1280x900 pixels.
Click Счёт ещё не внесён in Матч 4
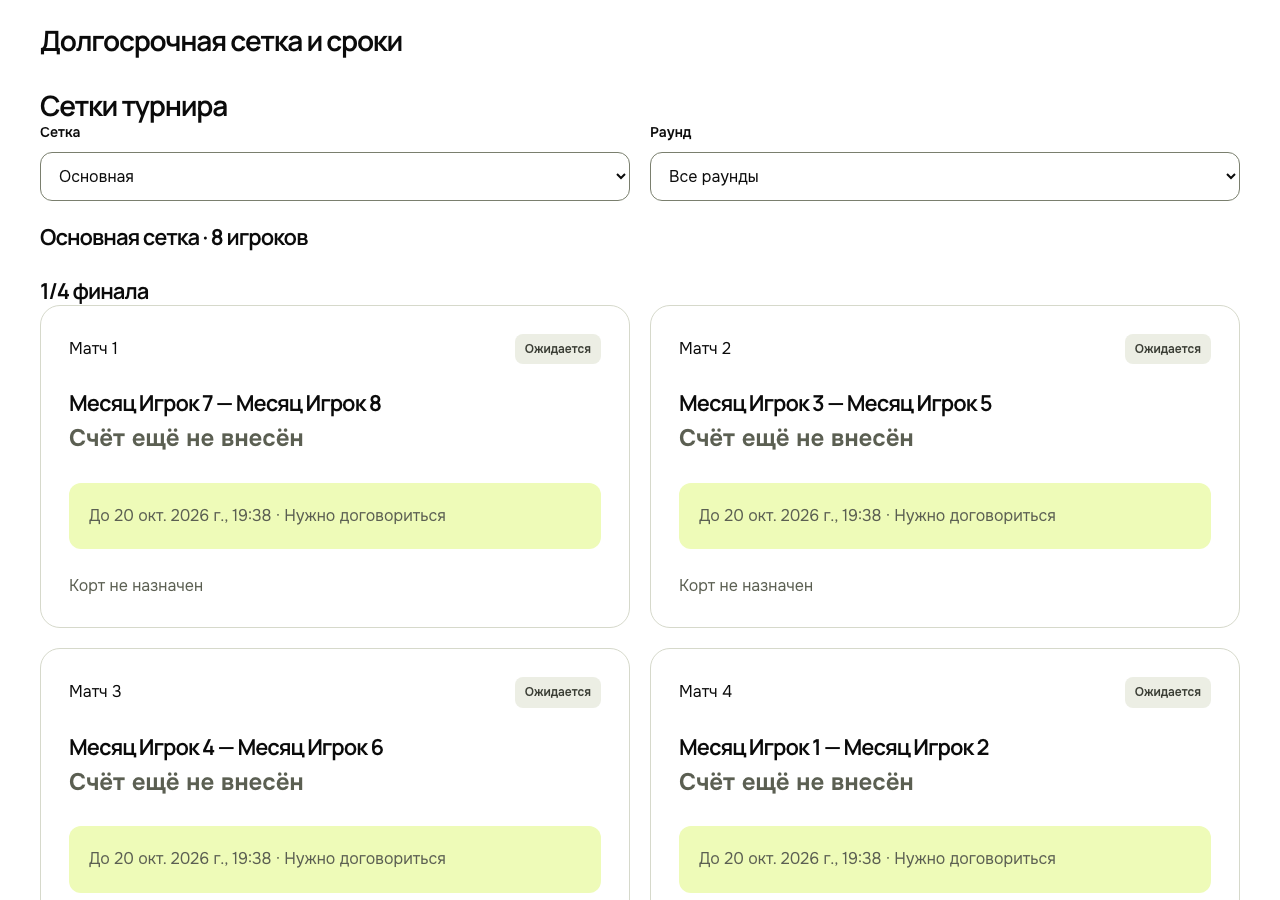point(796,782)
